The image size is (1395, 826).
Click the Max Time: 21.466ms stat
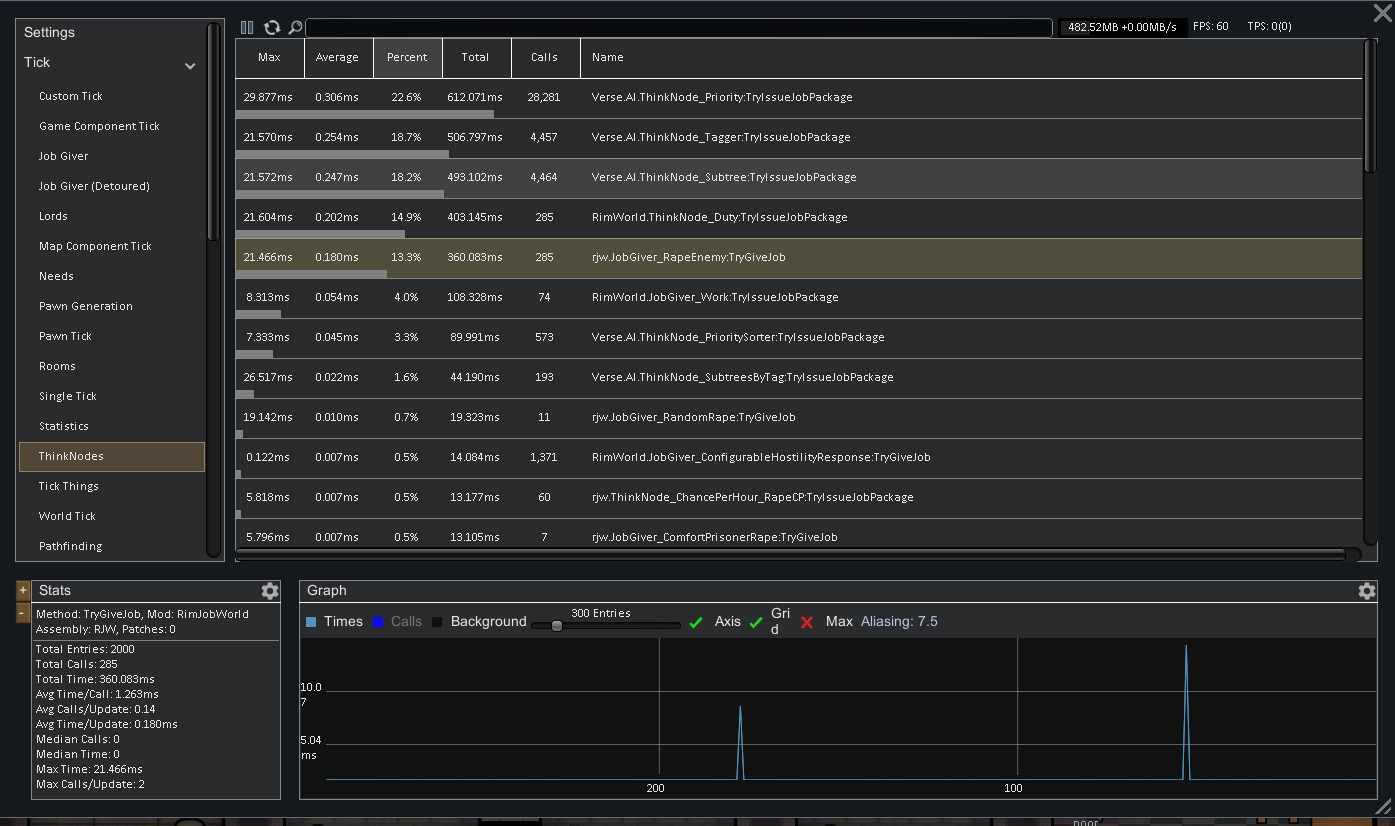point(89,769)
